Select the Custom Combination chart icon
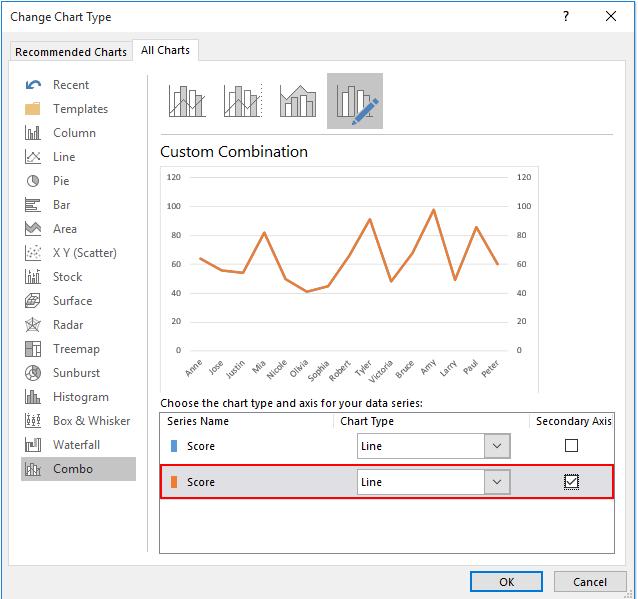This screenshot has width=638, height=599. (355, 101)
